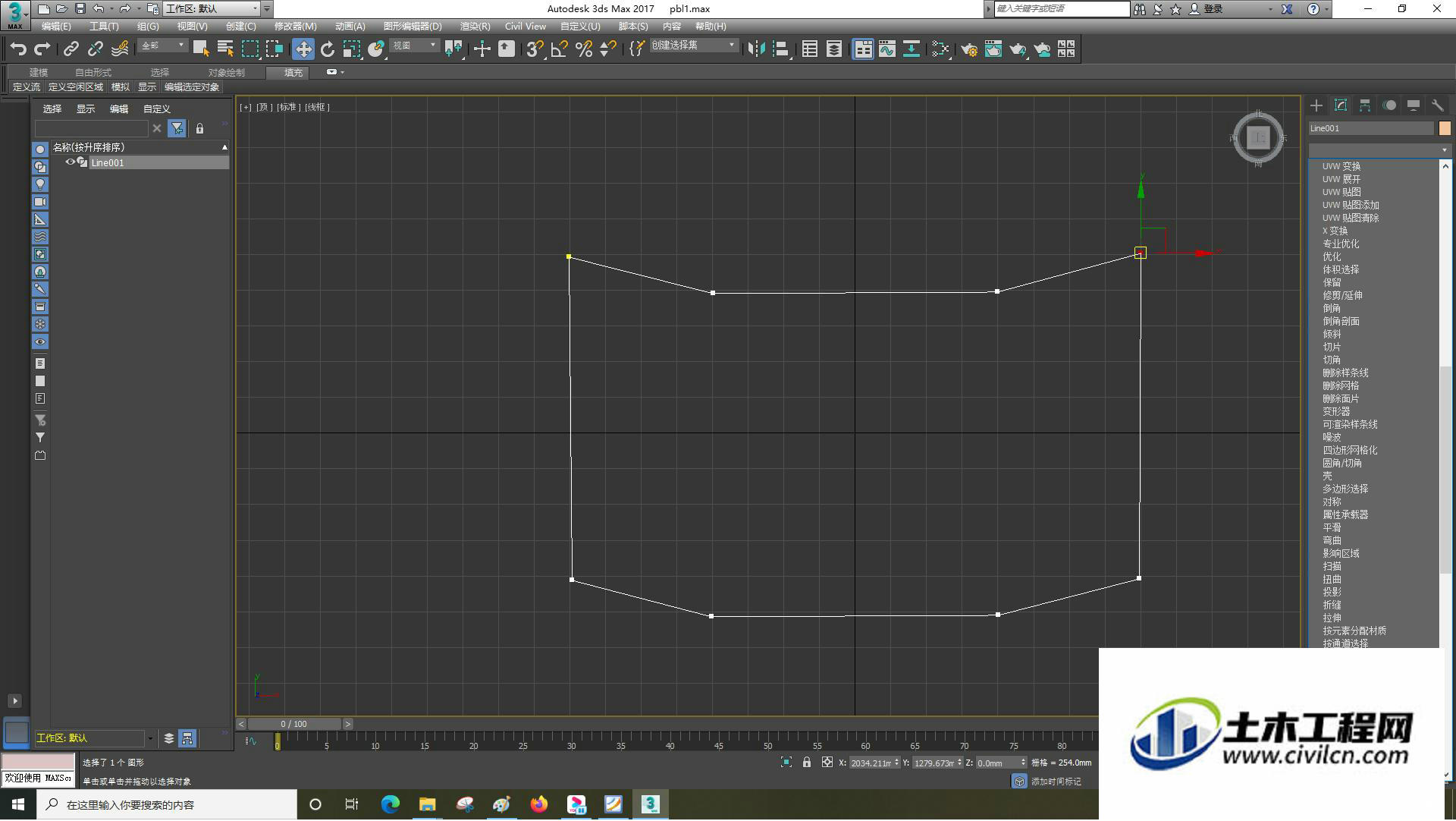Click the Redo arrow in main toolbar
This screenshot has height=821, width=1456.
tap(42, 49)
